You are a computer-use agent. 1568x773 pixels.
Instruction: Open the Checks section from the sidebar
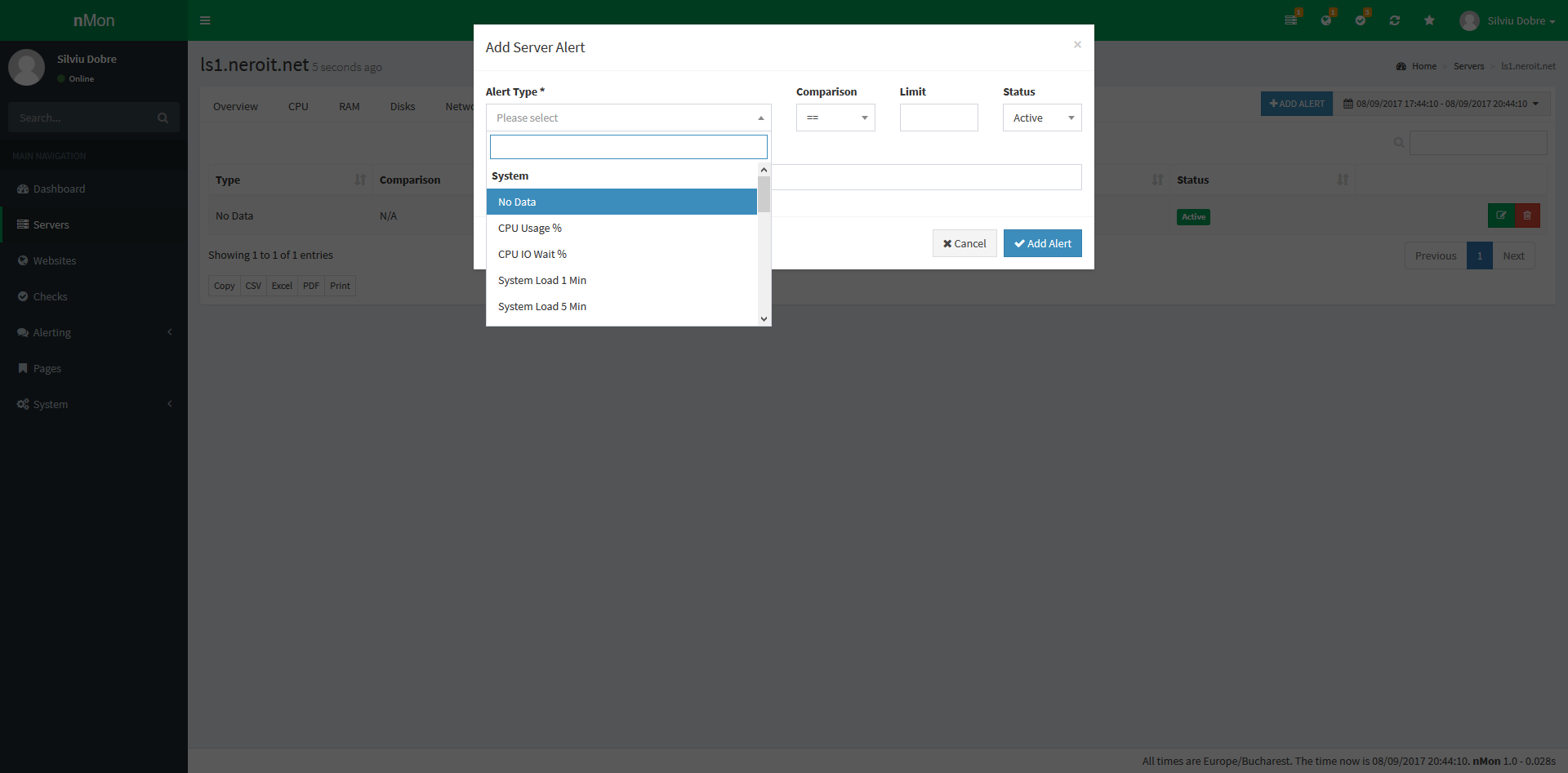[x=50, y=296]
